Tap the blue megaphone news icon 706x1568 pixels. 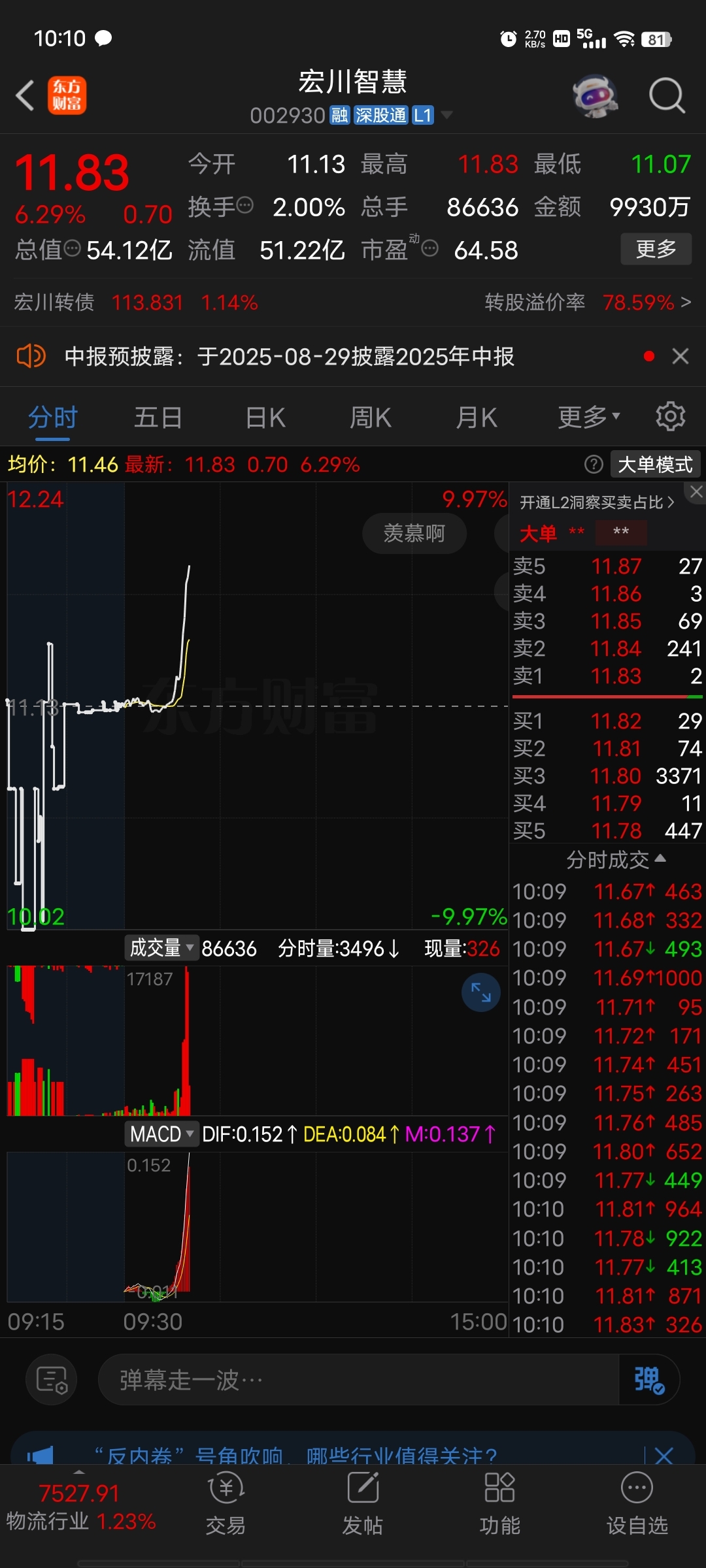41,1456
